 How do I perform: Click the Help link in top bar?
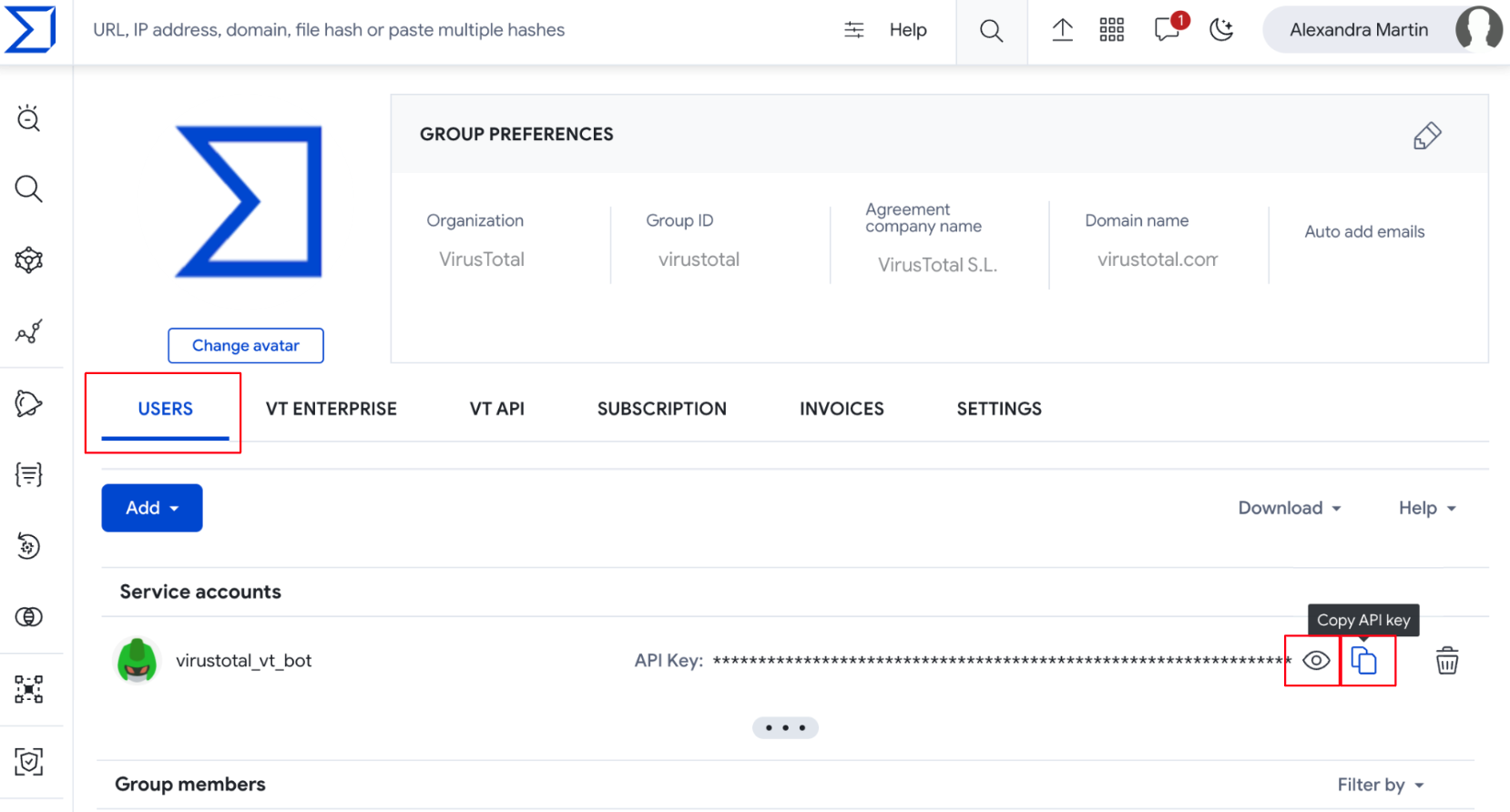pos(908,30)
